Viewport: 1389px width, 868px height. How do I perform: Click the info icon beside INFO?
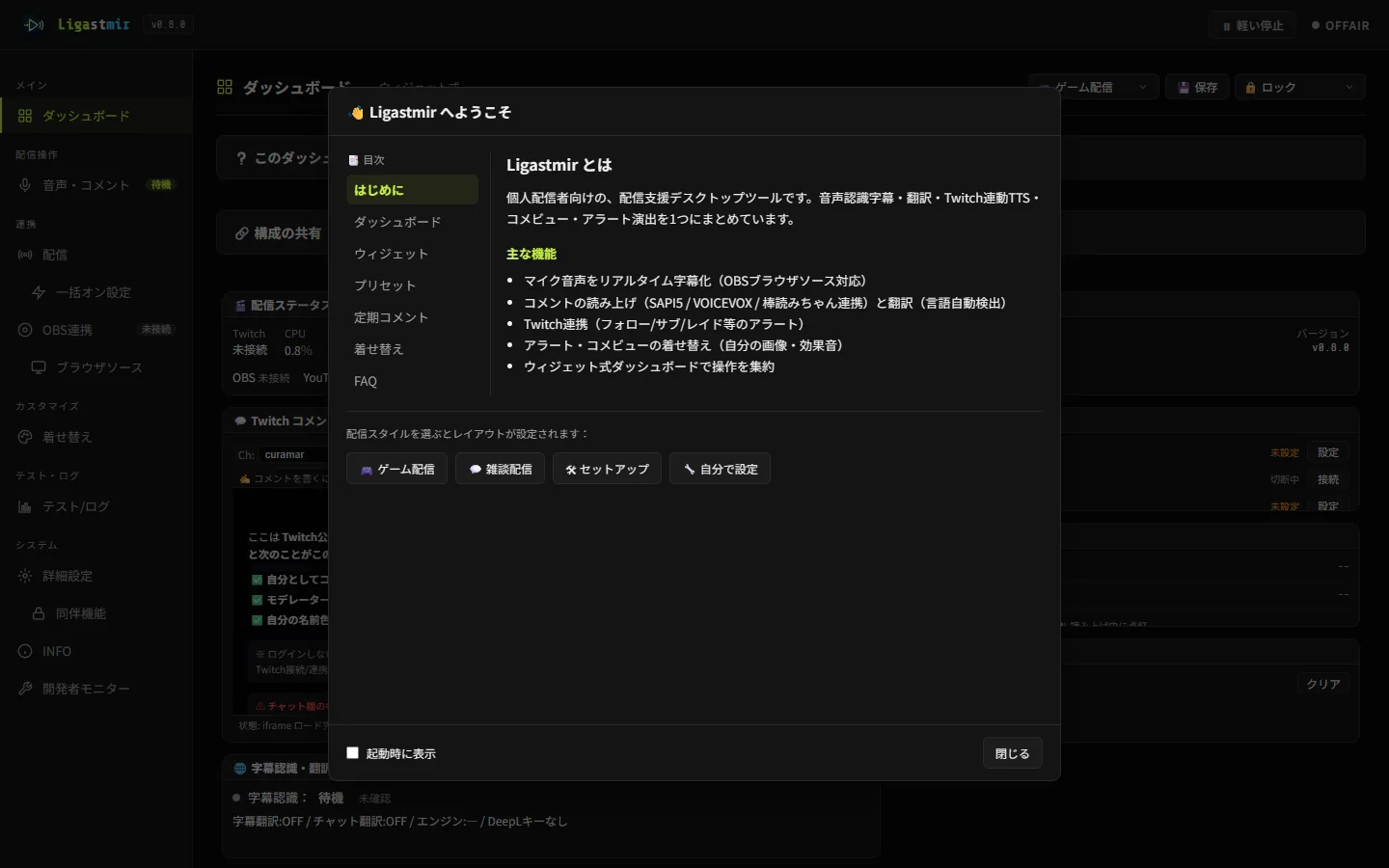[25, 651]
